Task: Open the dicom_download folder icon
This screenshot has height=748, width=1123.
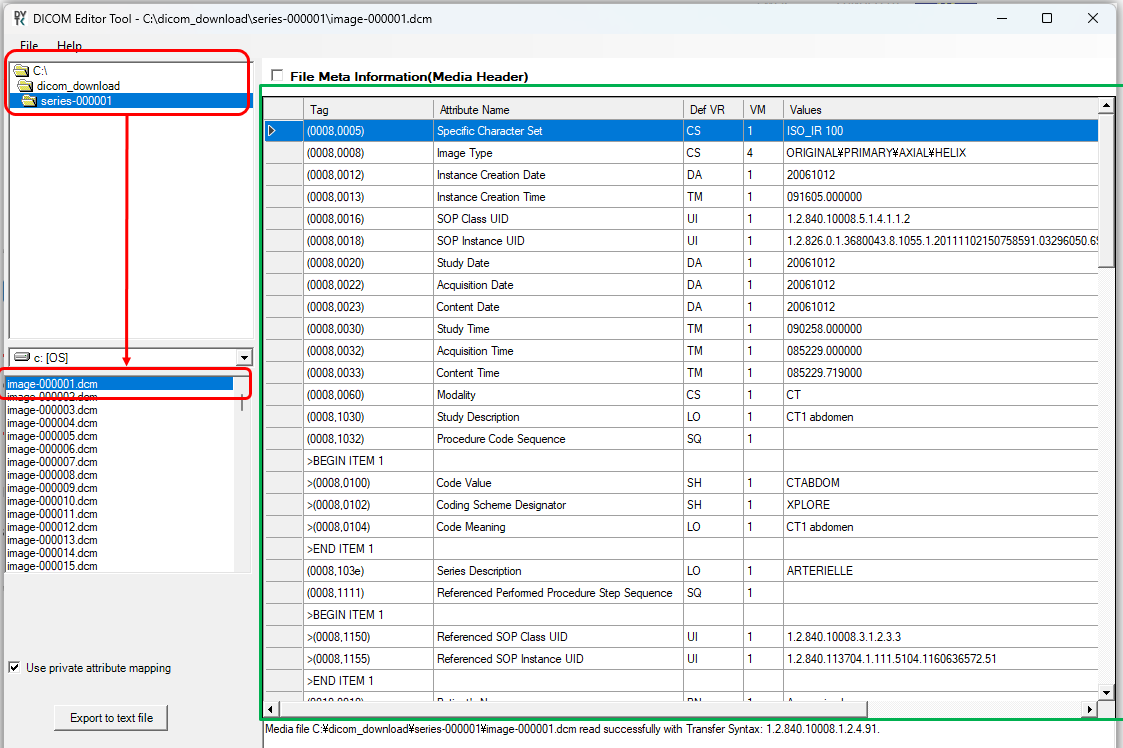Action: click(25, 86)
